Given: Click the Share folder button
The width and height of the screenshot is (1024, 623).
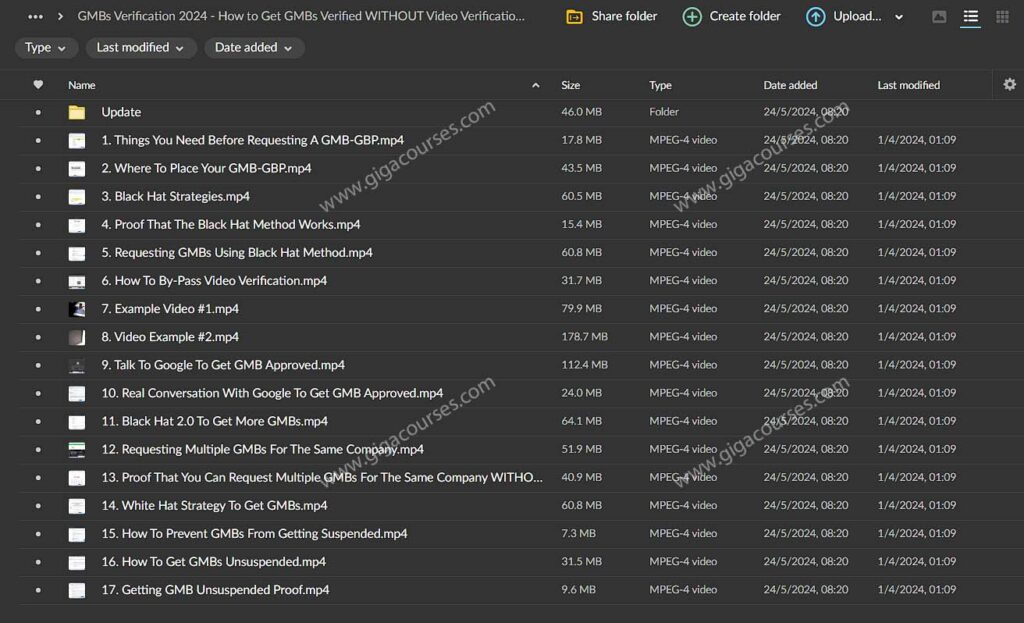Looking at the screenshot, I should (610, 16).
